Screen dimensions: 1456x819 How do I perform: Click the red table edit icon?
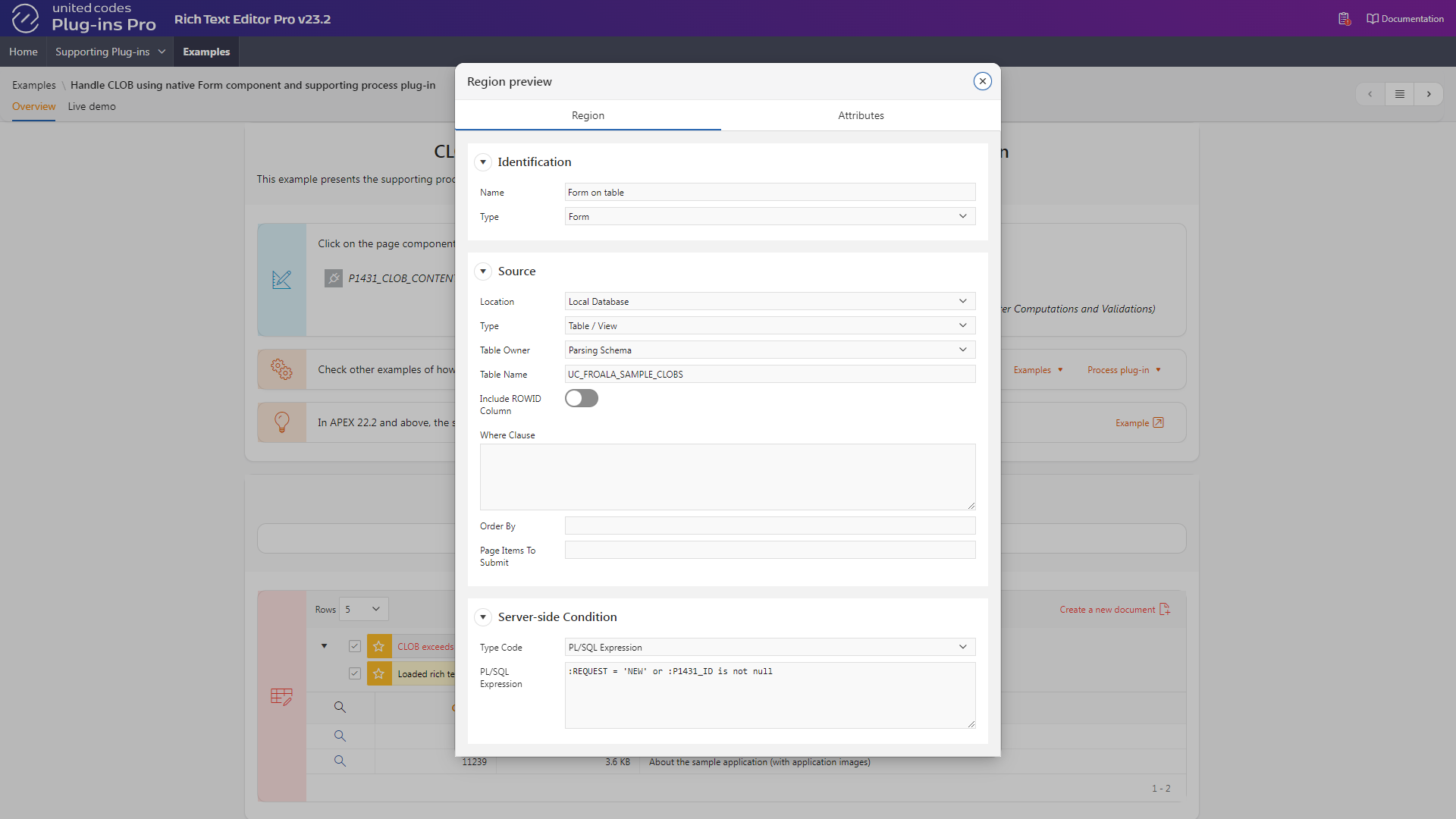281,696
